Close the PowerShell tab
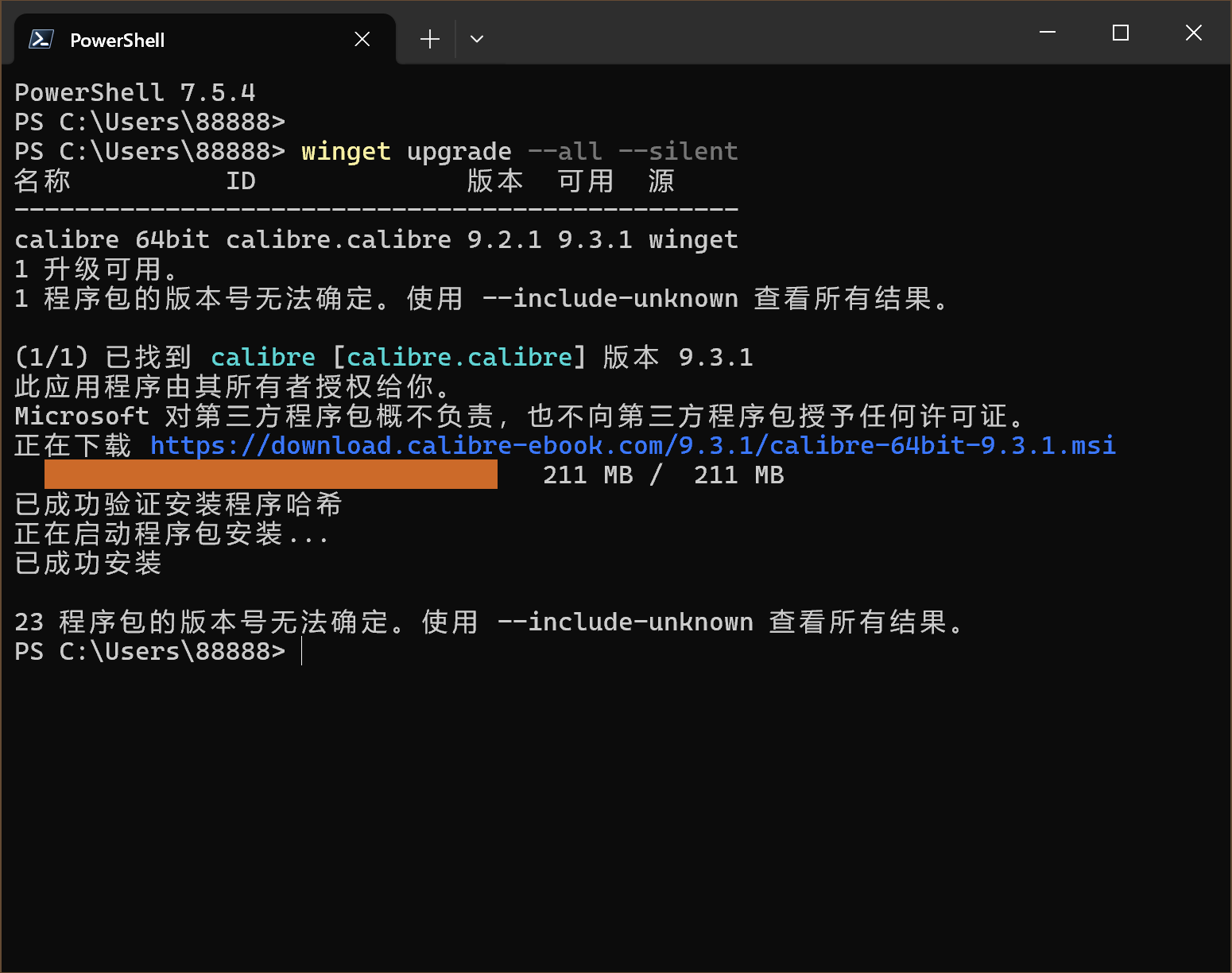The image size is (1232, 973). 362,40
